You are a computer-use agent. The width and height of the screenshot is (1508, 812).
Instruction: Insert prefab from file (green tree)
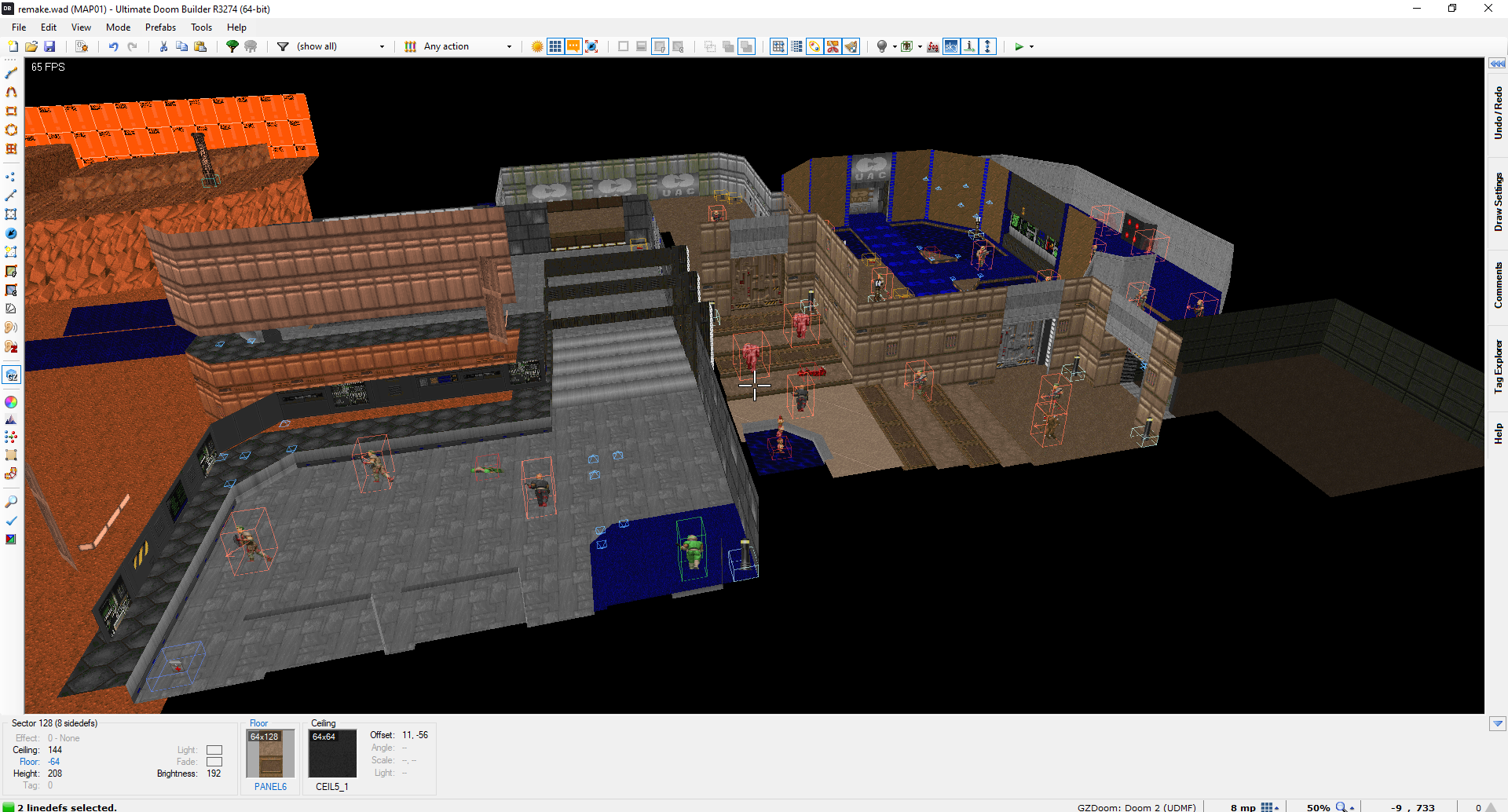pyautogui.click(x=232, y=46)
